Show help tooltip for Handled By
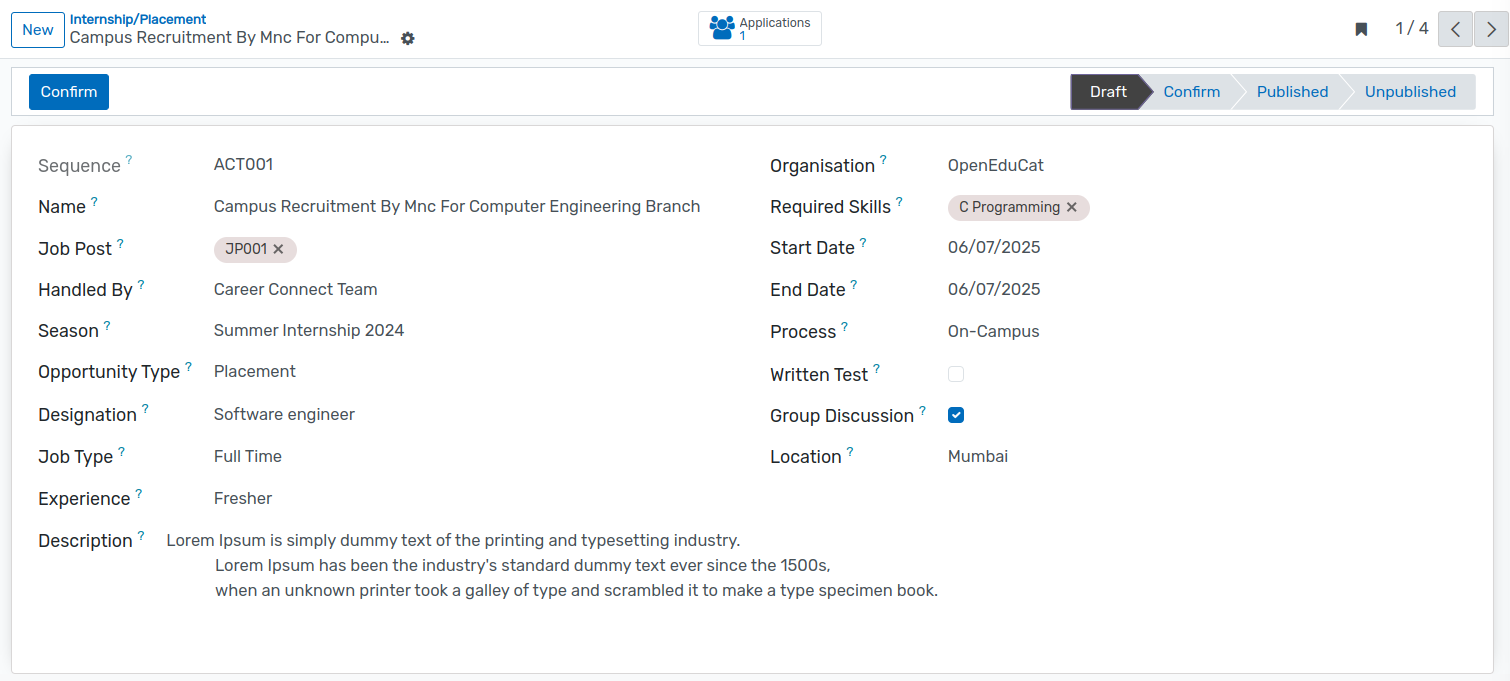The width and height of the screenshot is (1510, 681). [x=141, y=285]
